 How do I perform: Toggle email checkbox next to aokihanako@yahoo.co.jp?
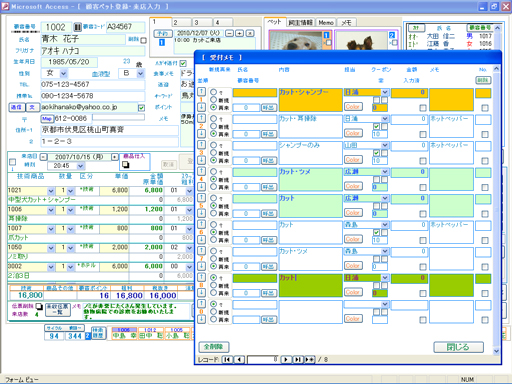point(141,108)
